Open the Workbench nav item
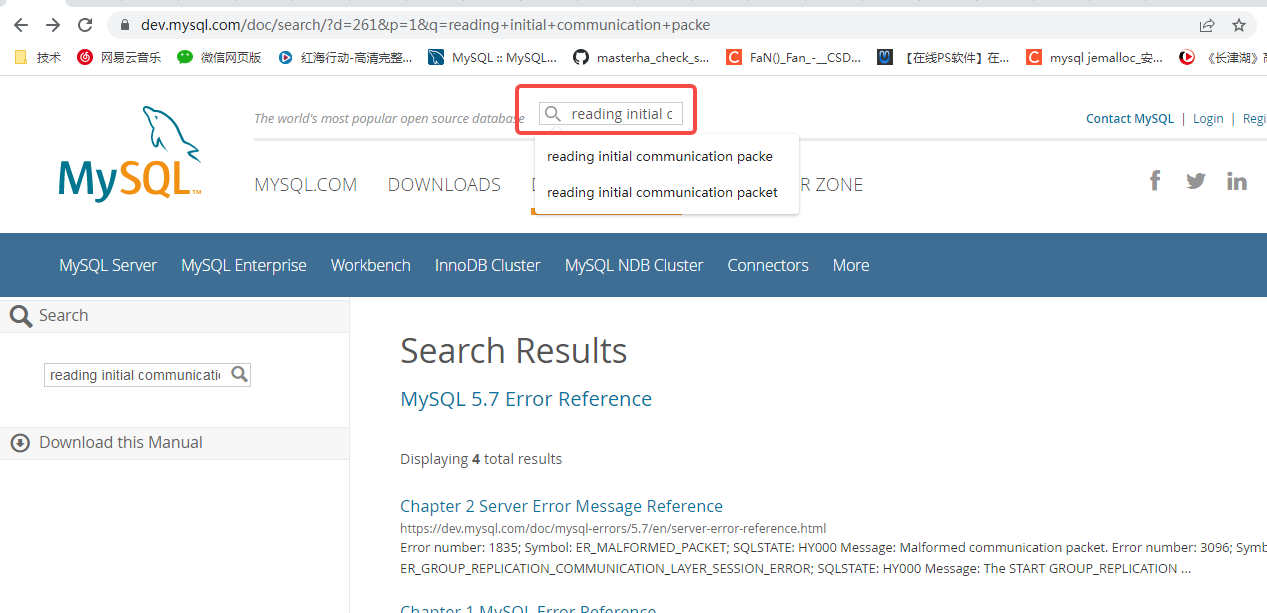This screenshot has width=1267, height=613. point(371,265)
